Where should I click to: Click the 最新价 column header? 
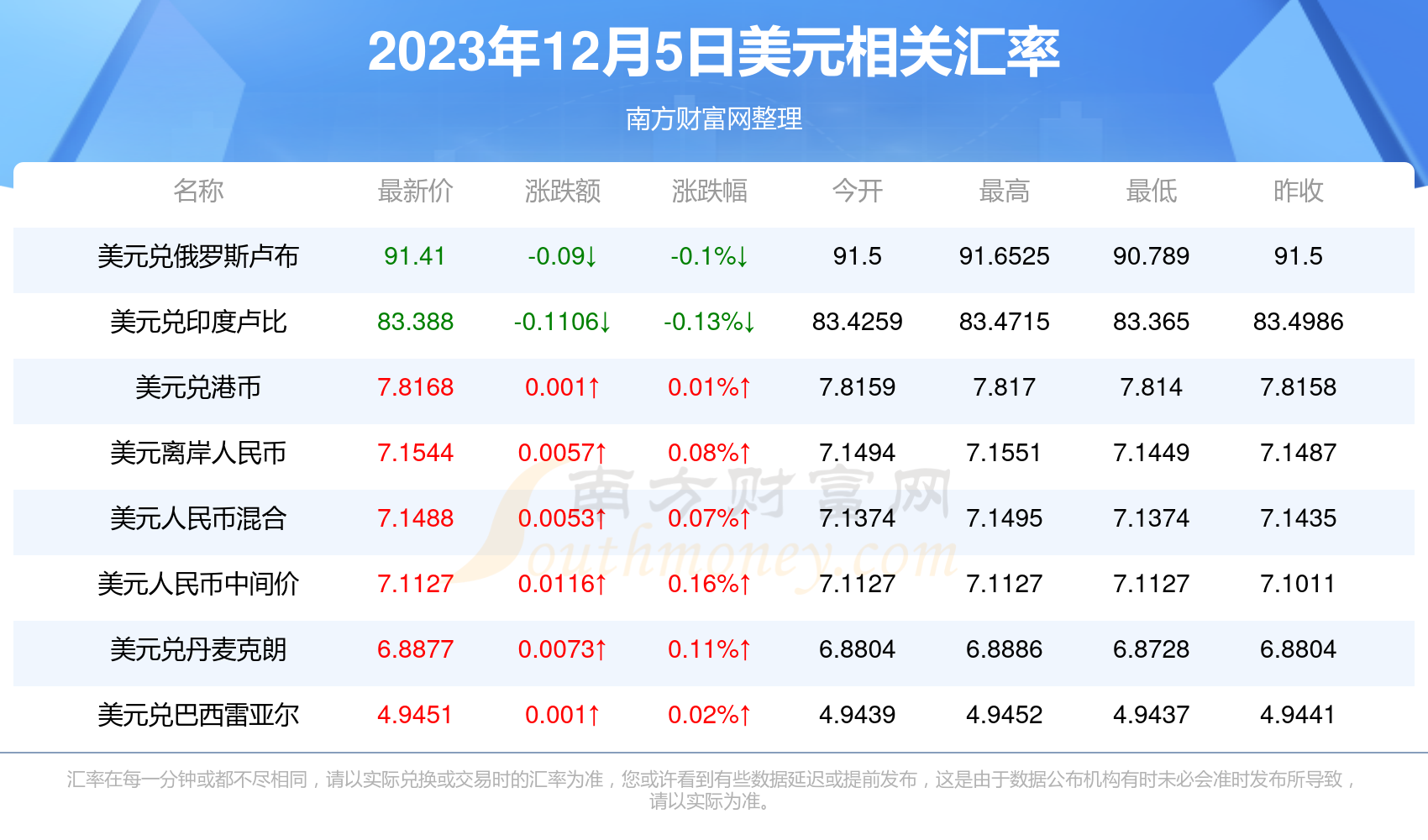pyautogui.click(x=415, y=191)
